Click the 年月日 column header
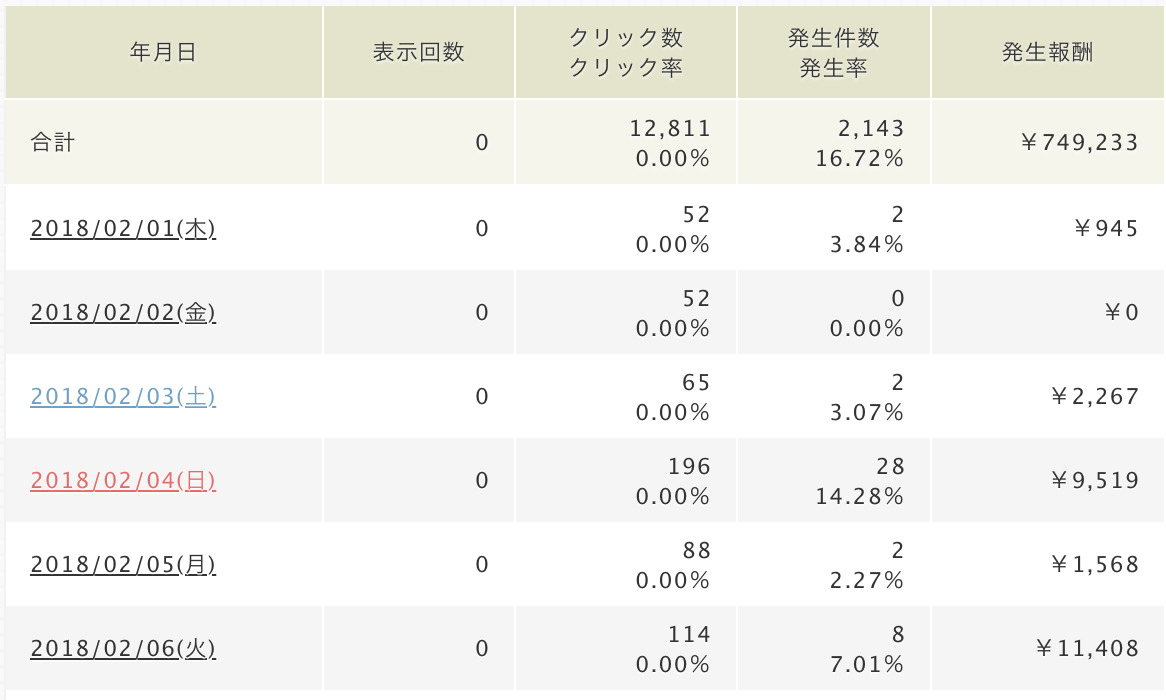The height and width of the screenshot is (700, 1166). coord(164,52)
